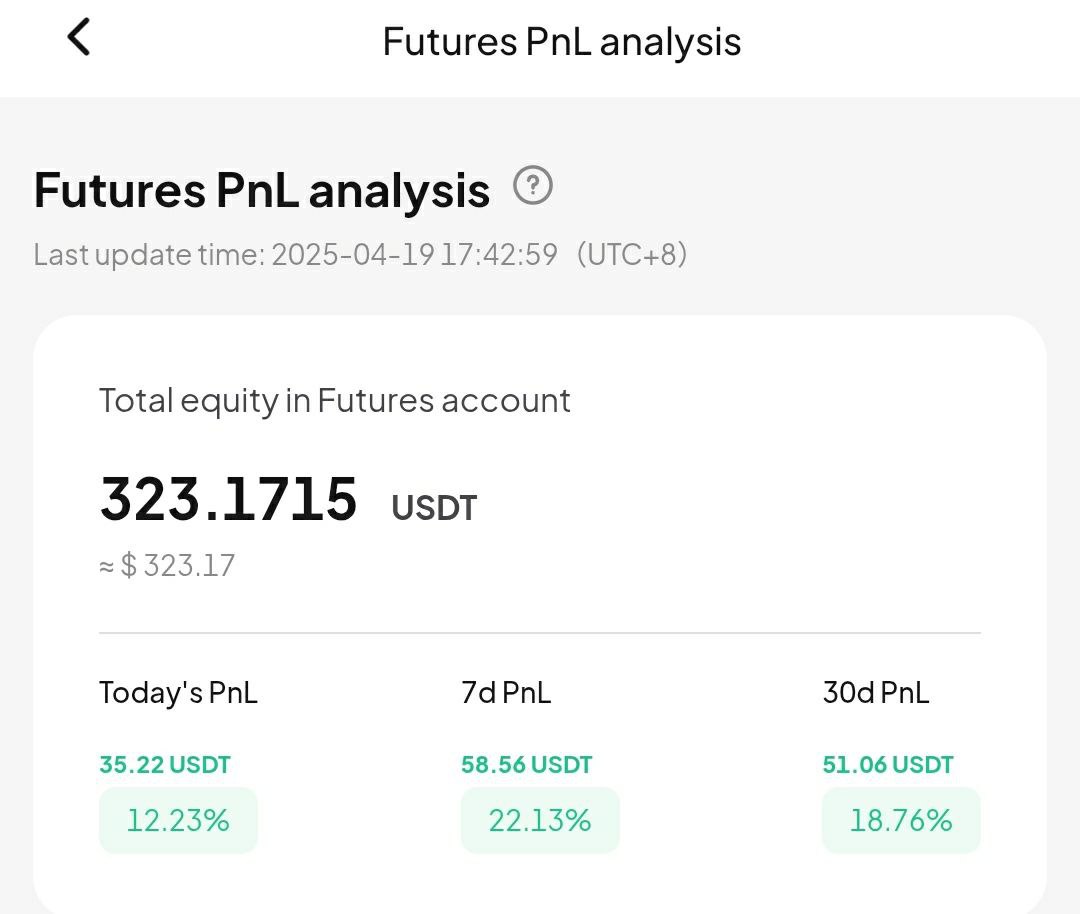Click the Last update time text
1080x914 pixels.
(295, 255)
